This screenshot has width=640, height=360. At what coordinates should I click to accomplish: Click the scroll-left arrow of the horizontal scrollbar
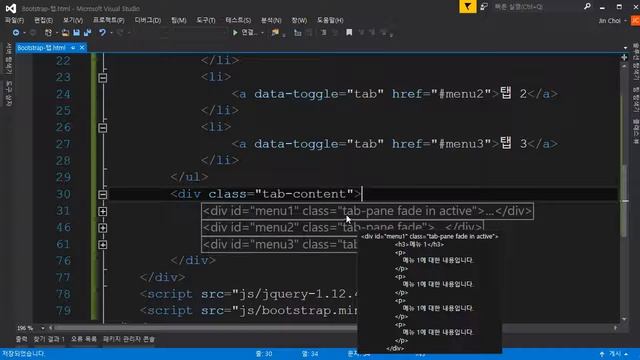click(x=51, y=328)
